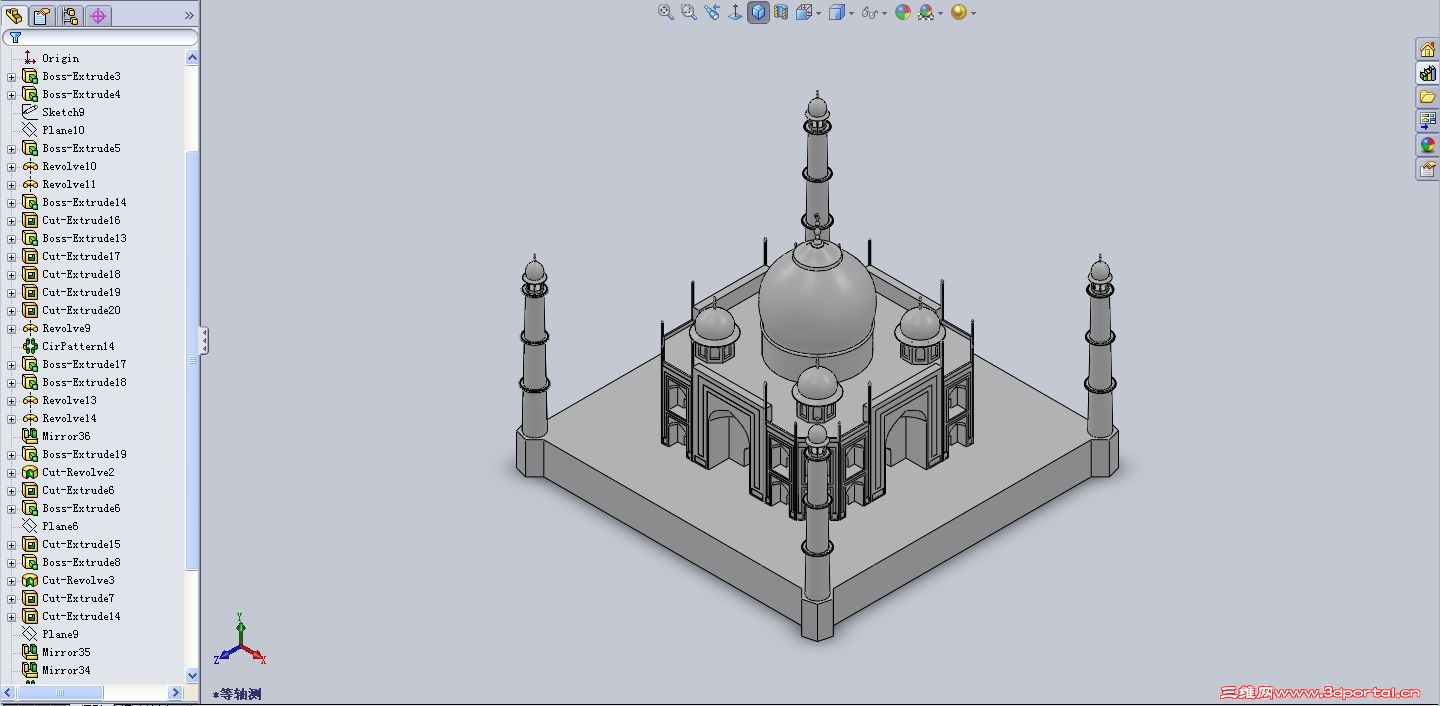Expand the Cut-Extrude16 feature node

tap(12, 221)
